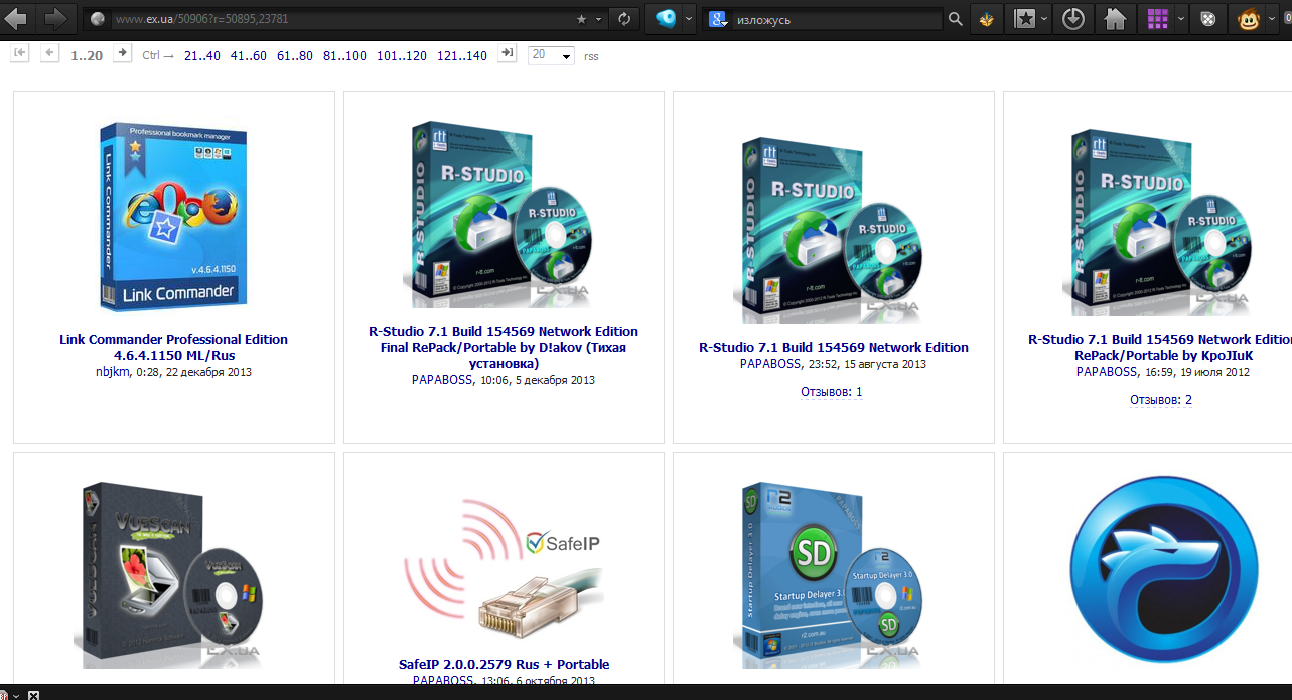Open results page 101..120
The height and width of the screenshot is (700, 1292).
point(402,56)
